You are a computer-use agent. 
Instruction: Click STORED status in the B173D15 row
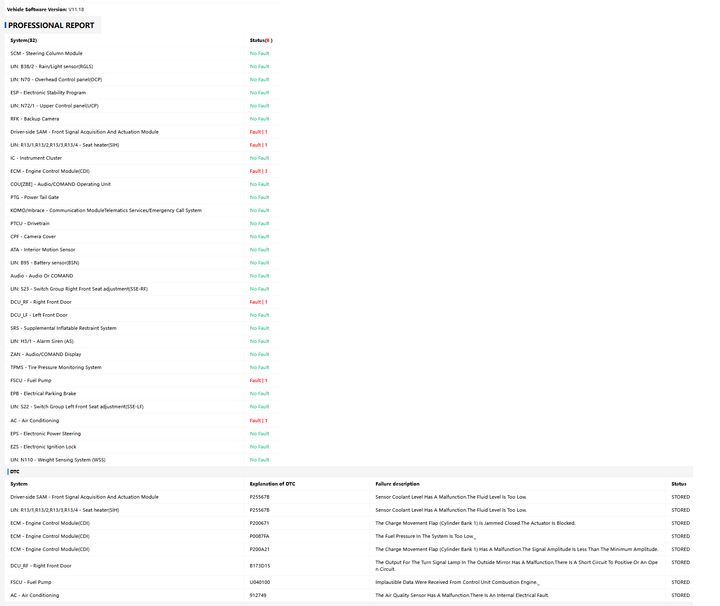pyautogui.click(x=681, y=562)
